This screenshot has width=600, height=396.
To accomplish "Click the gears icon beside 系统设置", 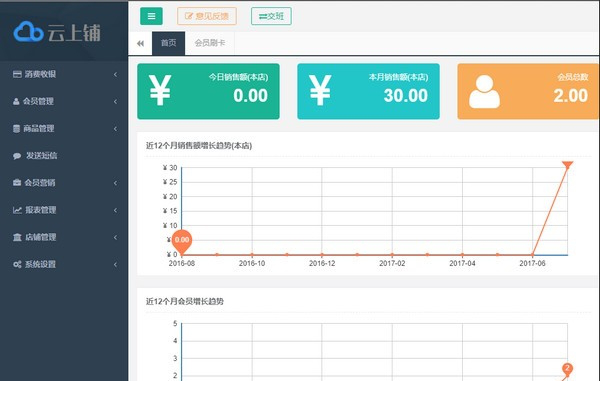I will (x=17, y=264).
